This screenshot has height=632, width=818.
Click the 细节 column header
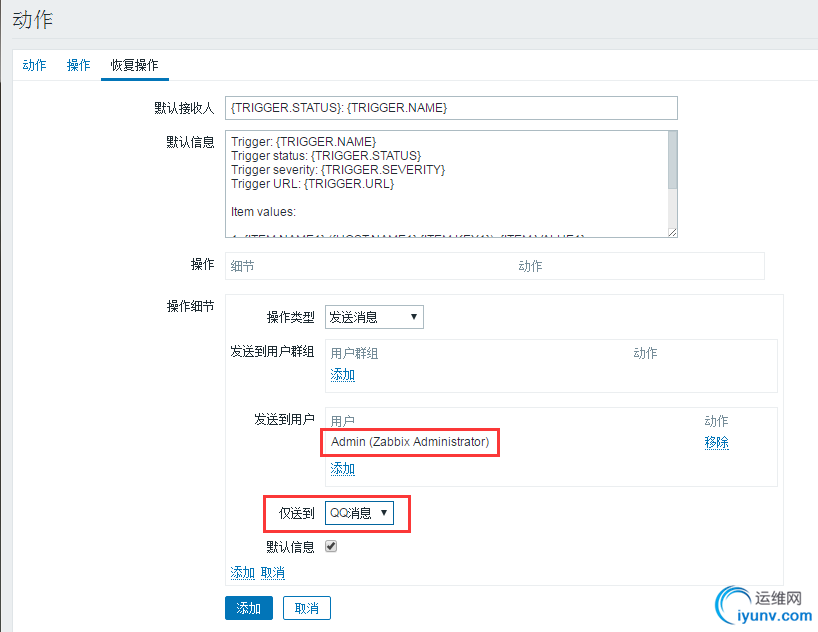pos(243,266)
